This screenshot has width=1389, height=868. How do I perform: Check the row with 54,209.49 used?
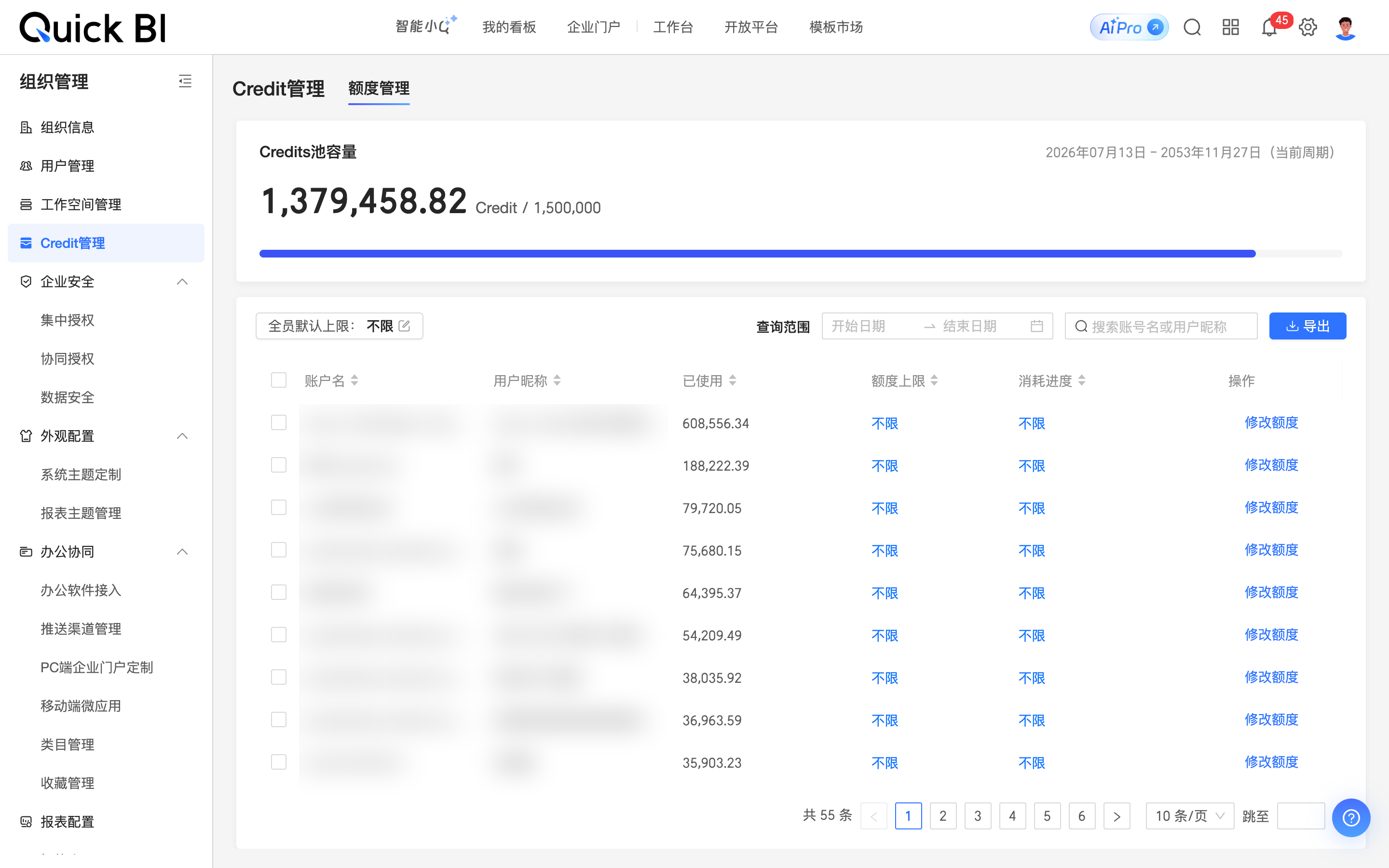[x=278, y=635]
